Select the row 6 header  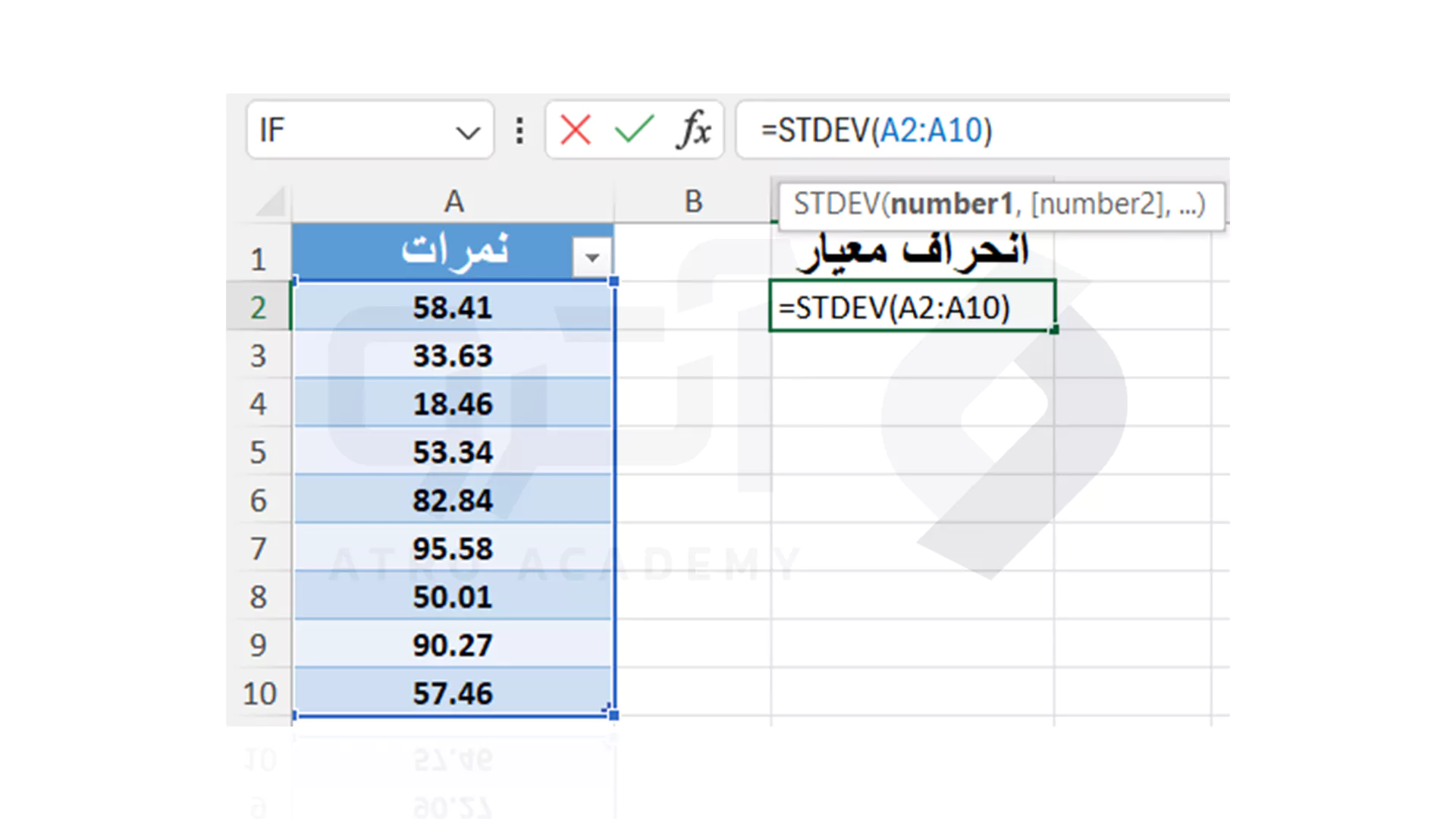click(259, 500)
